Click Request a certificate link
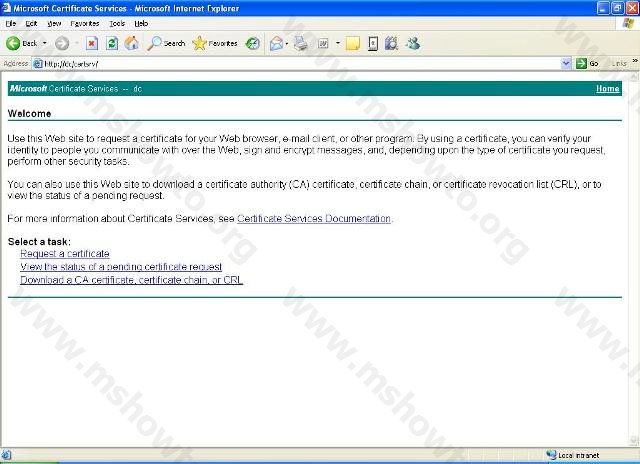This screenshot has height=464, width=640. click(x=65, y=253)
